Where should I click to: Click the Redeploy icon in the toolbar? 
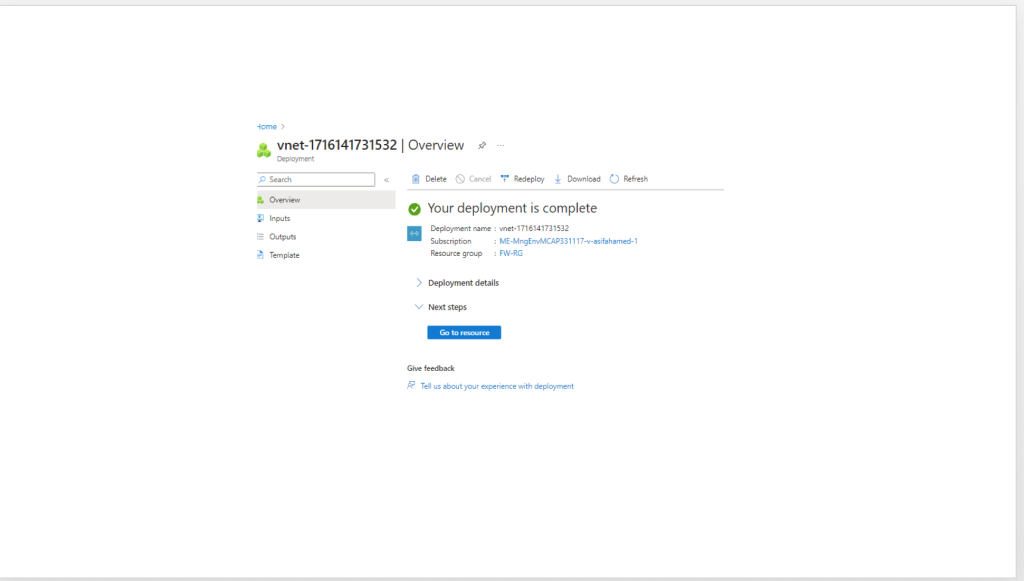click(505, 179)
